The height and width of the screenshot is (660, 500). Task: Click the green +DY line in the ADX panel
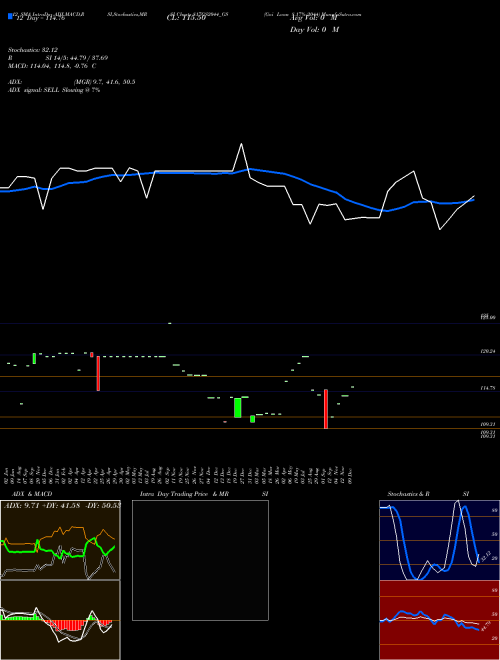[21, 551]
